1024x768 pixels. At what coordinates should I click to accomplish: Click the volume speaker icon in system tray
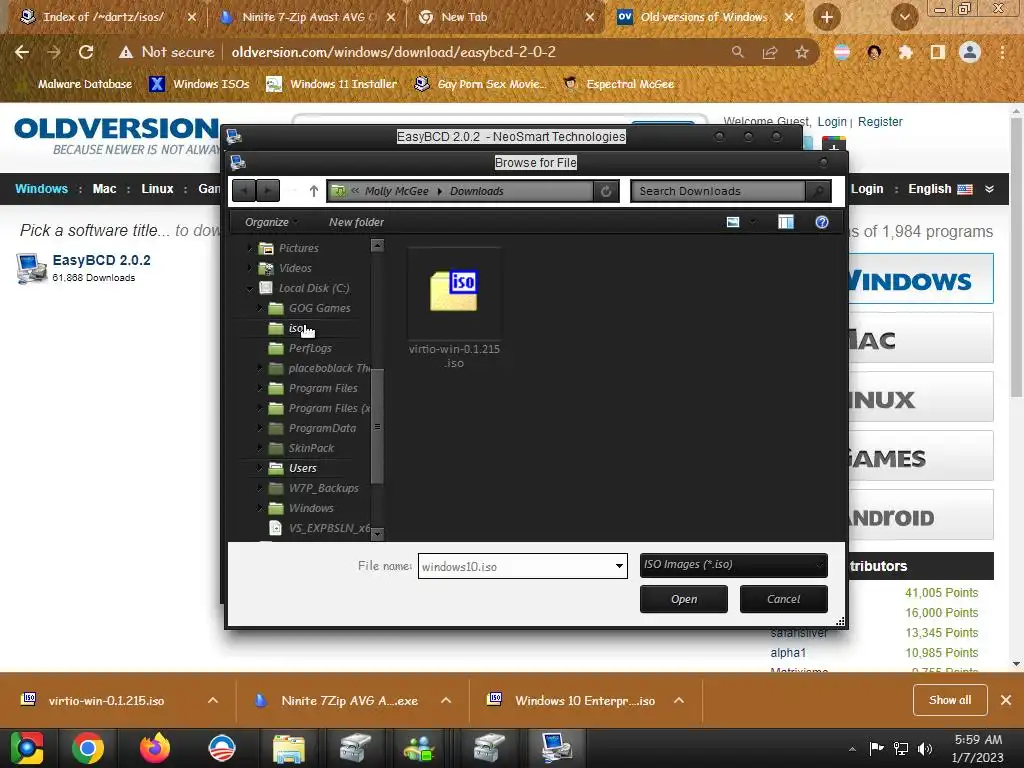925,748
